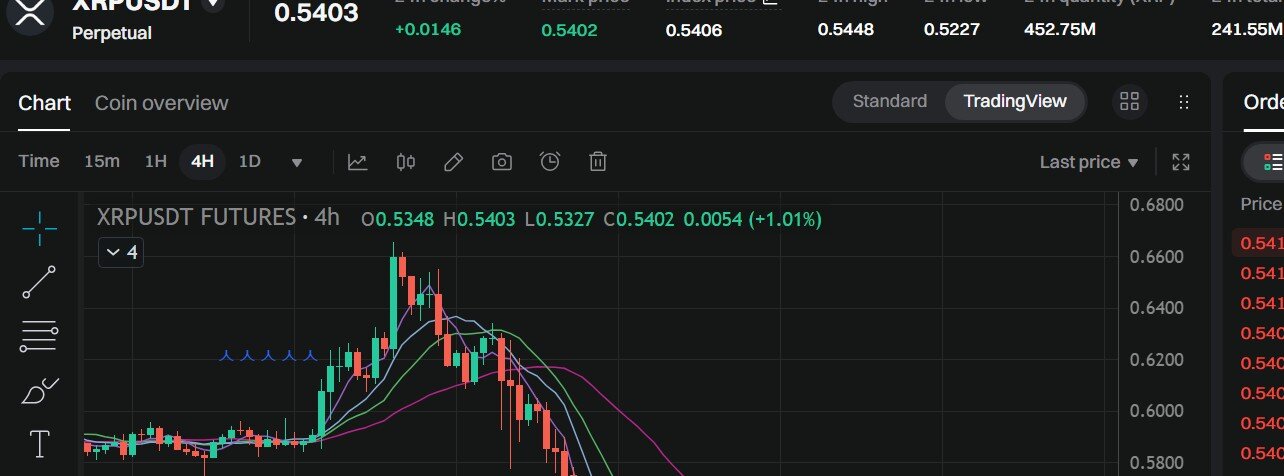Click the XRPUSDT FUTURES 4h chart title
The height and width of the screenshot is (476, 1284).
click(x=218, y=217)
